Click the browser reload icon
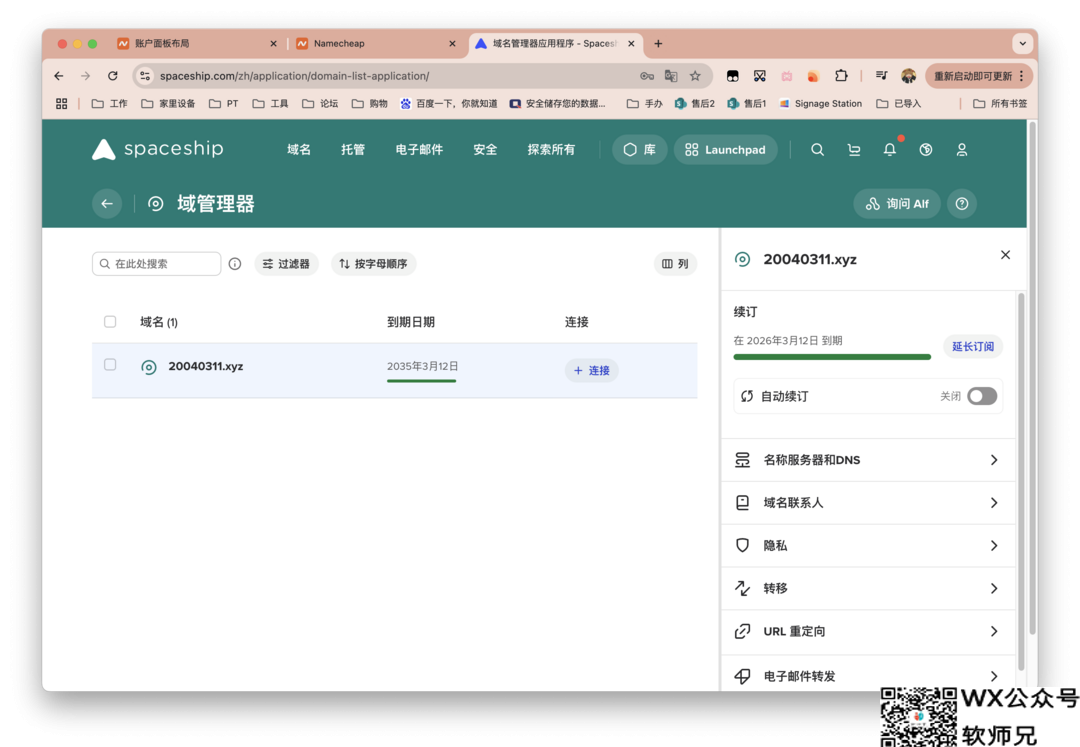Image resolution: width=1080 pixels, height=747 pixels. (x=113, y=76)
